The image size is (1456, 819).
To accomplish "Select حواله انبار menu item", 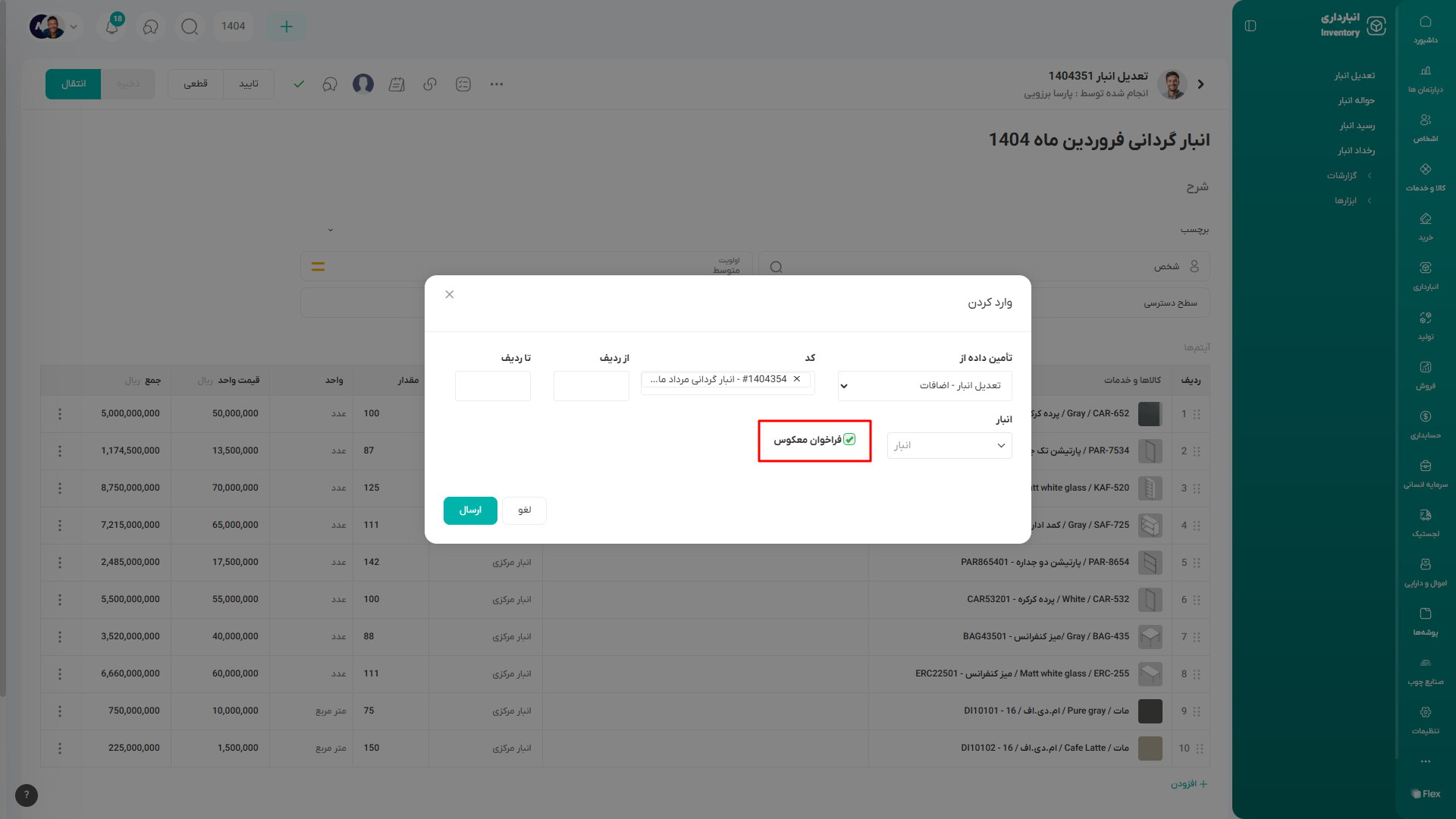I will click(1356, 100).
